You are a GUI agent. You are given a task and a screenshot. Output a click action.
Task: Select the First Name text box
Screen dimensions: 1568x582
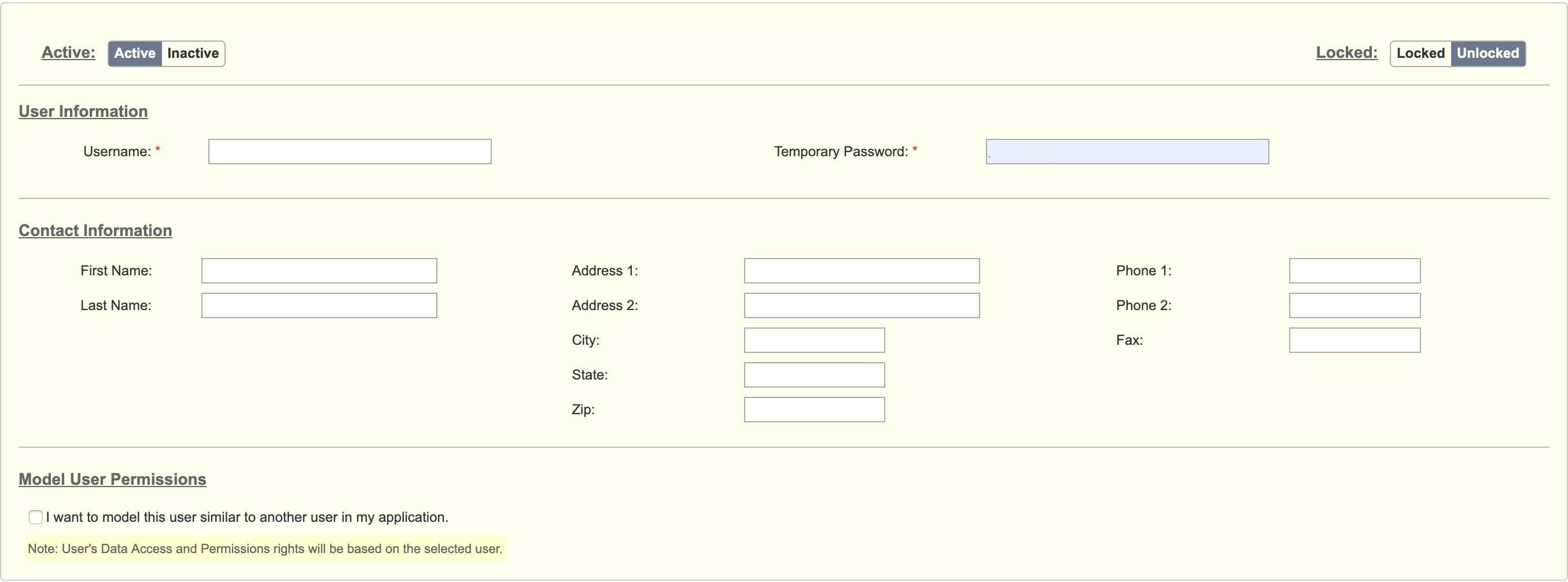click(x=319, y=271)
